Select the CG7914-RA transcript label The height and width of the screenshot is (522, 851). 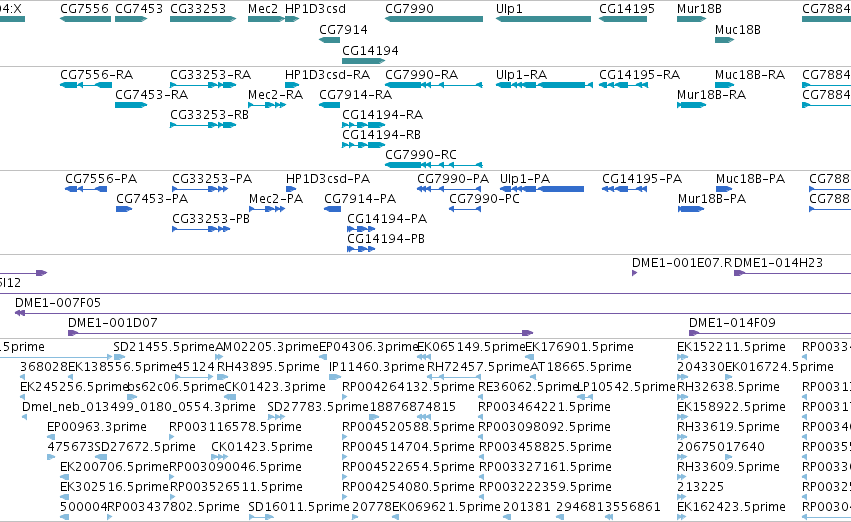point(355,94)
